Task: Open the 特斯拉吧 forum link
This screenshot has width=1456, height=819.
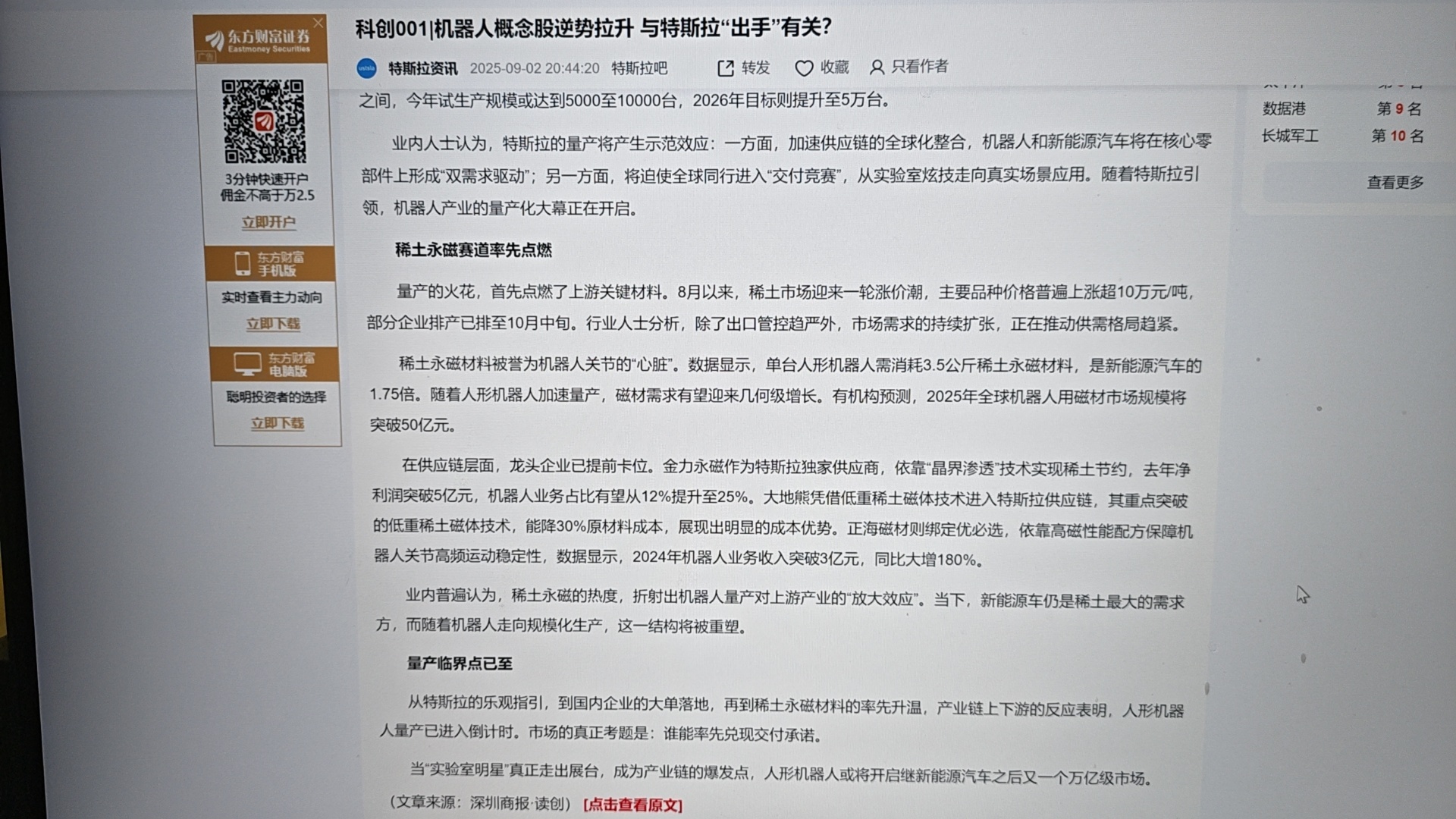Action: tap(639, 68)
